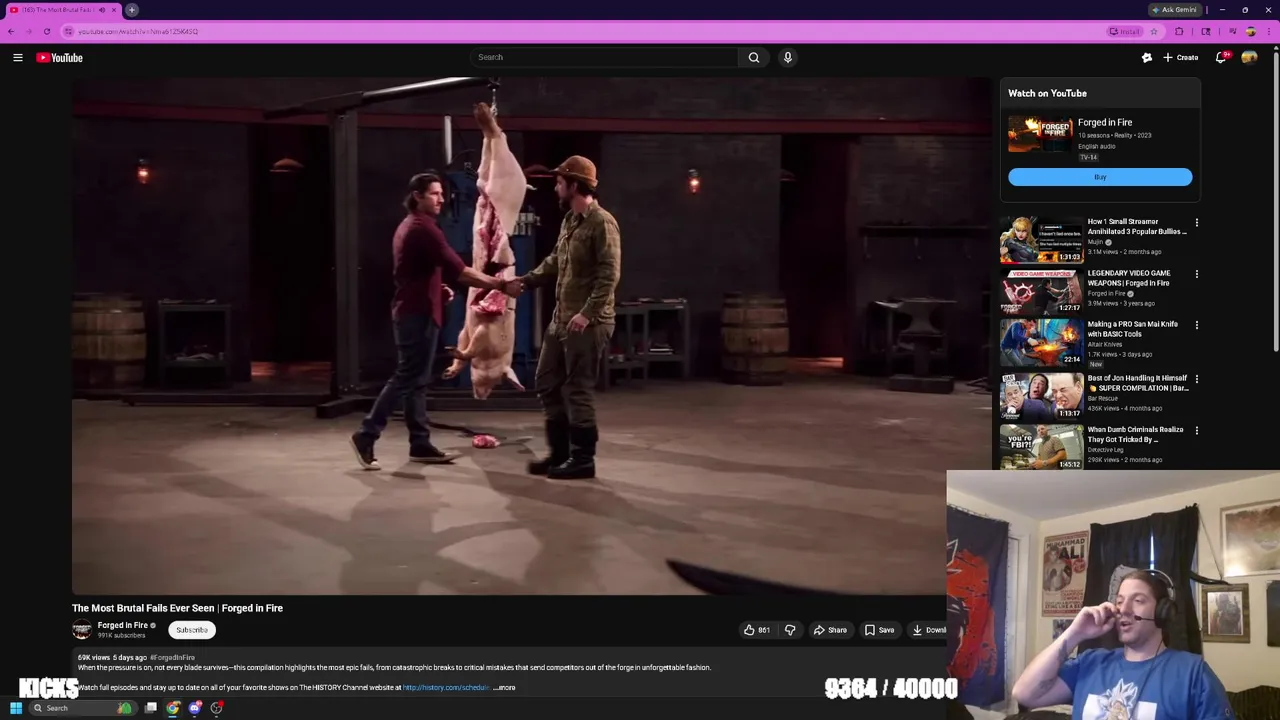Image resolution: width=1280 pixels, height=720 pixels.
Task: Open the account avatar menu on YouTube
Action: point(1249,58)
